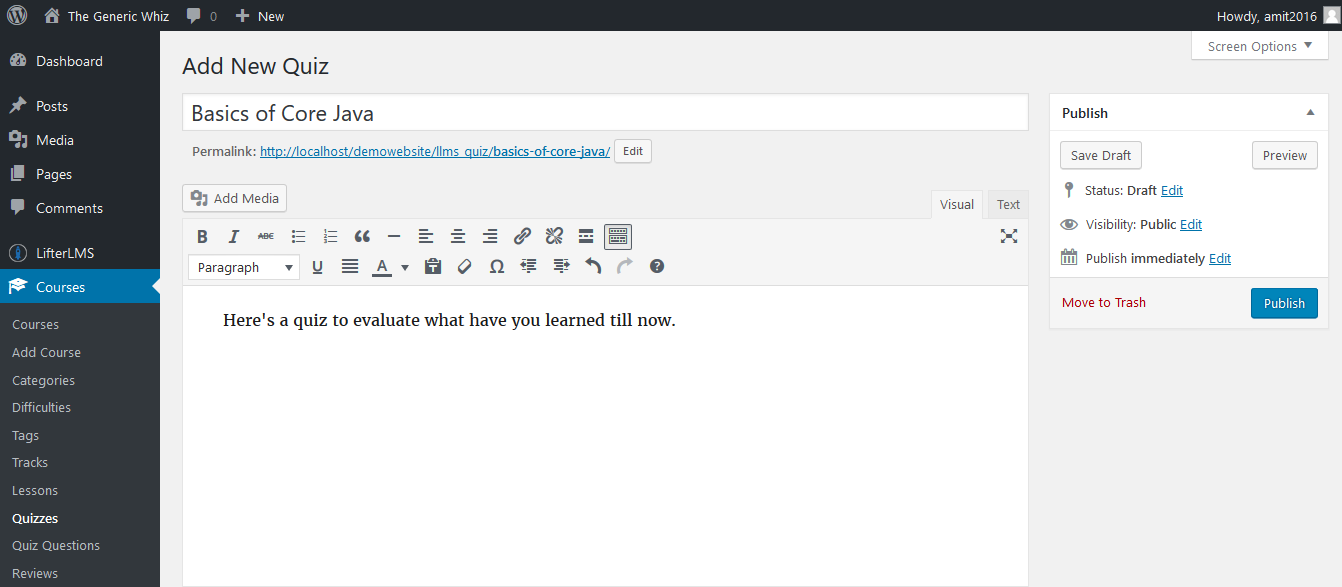Add a blockquote to the content
Screen dimensions: 1342x587
tap(362, 236)
